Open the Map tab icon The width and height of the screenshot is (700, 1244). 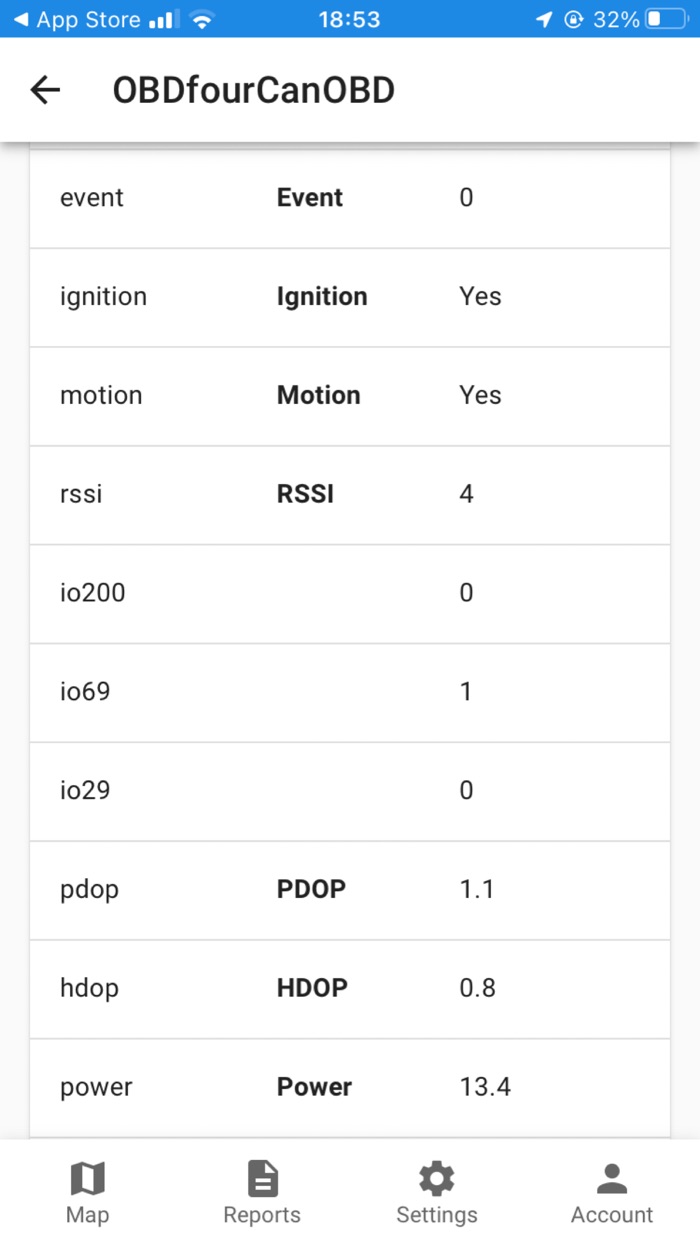[x=88, y=1179]
